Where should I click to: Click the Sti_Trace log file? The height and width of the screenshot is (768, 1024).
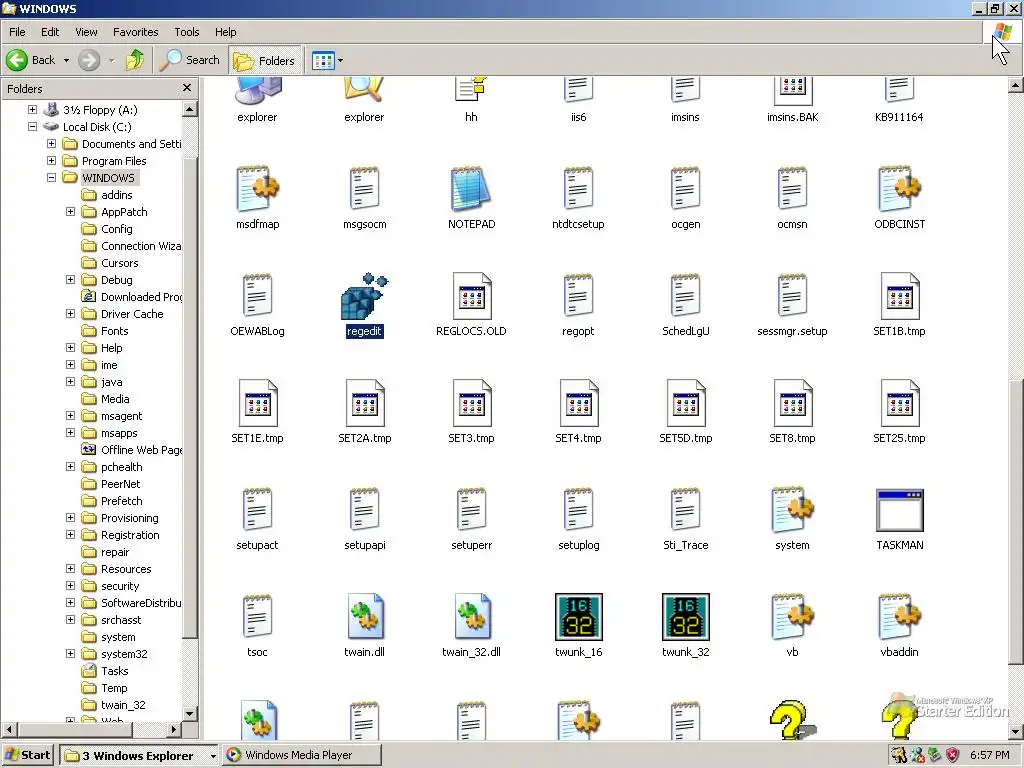(x=686, y=510)
